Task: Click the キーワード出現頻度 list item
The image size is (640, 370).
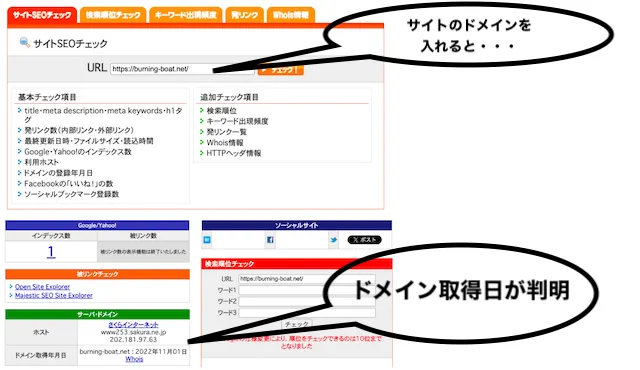Action: point(237,121)
